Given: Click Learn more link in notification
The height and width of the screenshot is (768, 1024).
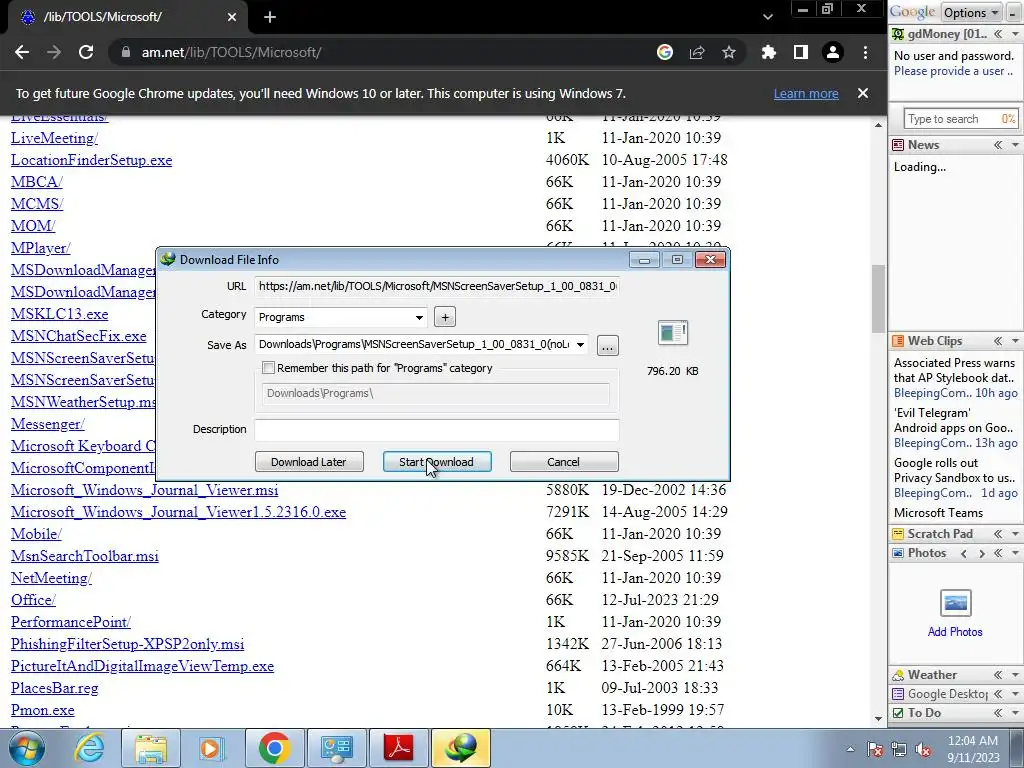Looking at the screenshot, I should [x=806, y=93].
